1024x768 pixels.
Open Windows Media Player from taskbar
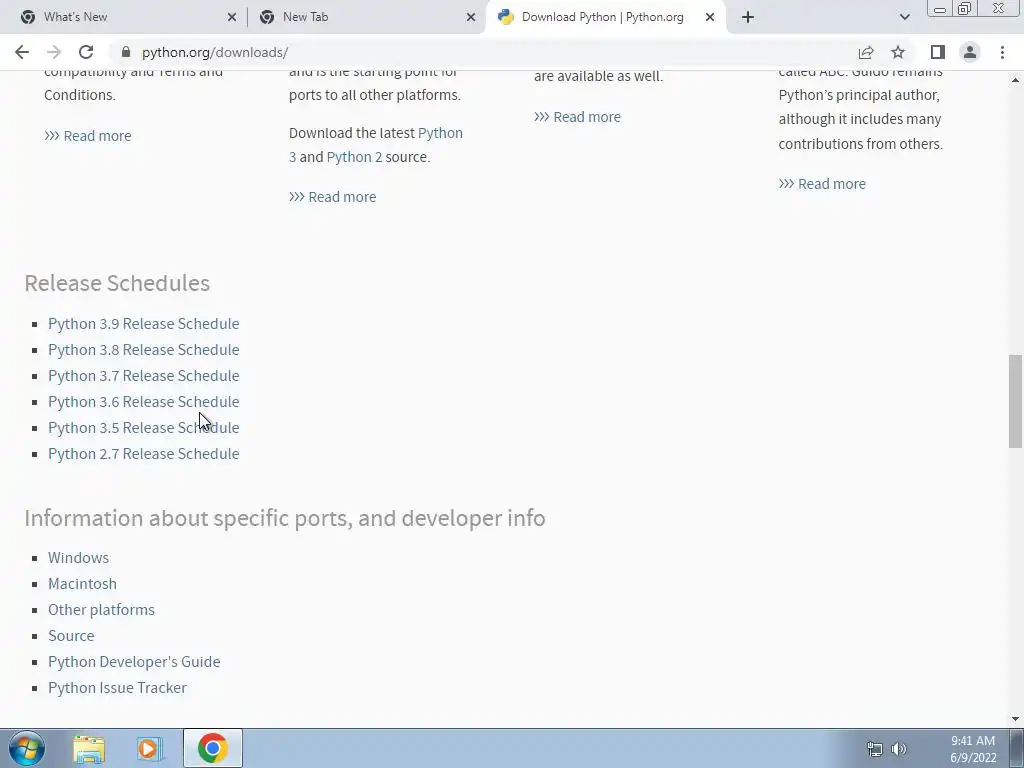tap(150, 749)
